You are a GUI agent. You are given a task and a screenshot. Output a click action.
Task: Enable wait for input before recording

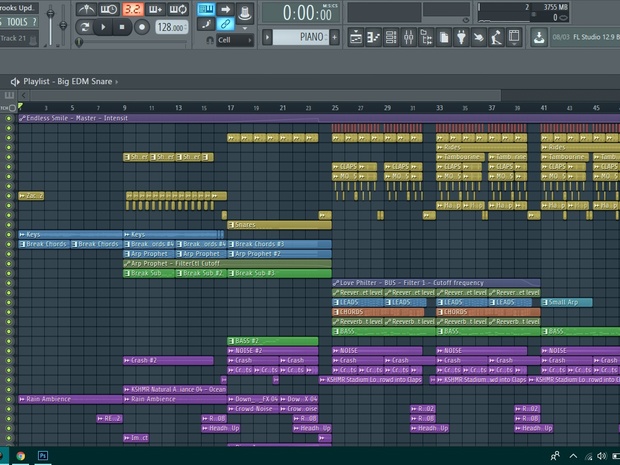[109, 9]
